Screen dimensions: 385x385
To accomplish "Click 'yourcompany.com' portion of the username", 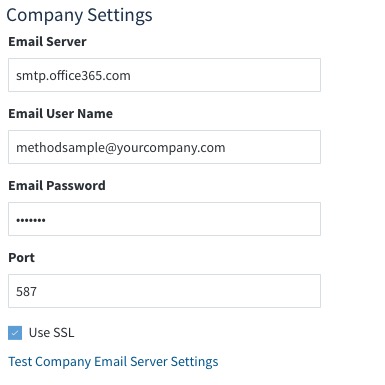I will point(171,148).
